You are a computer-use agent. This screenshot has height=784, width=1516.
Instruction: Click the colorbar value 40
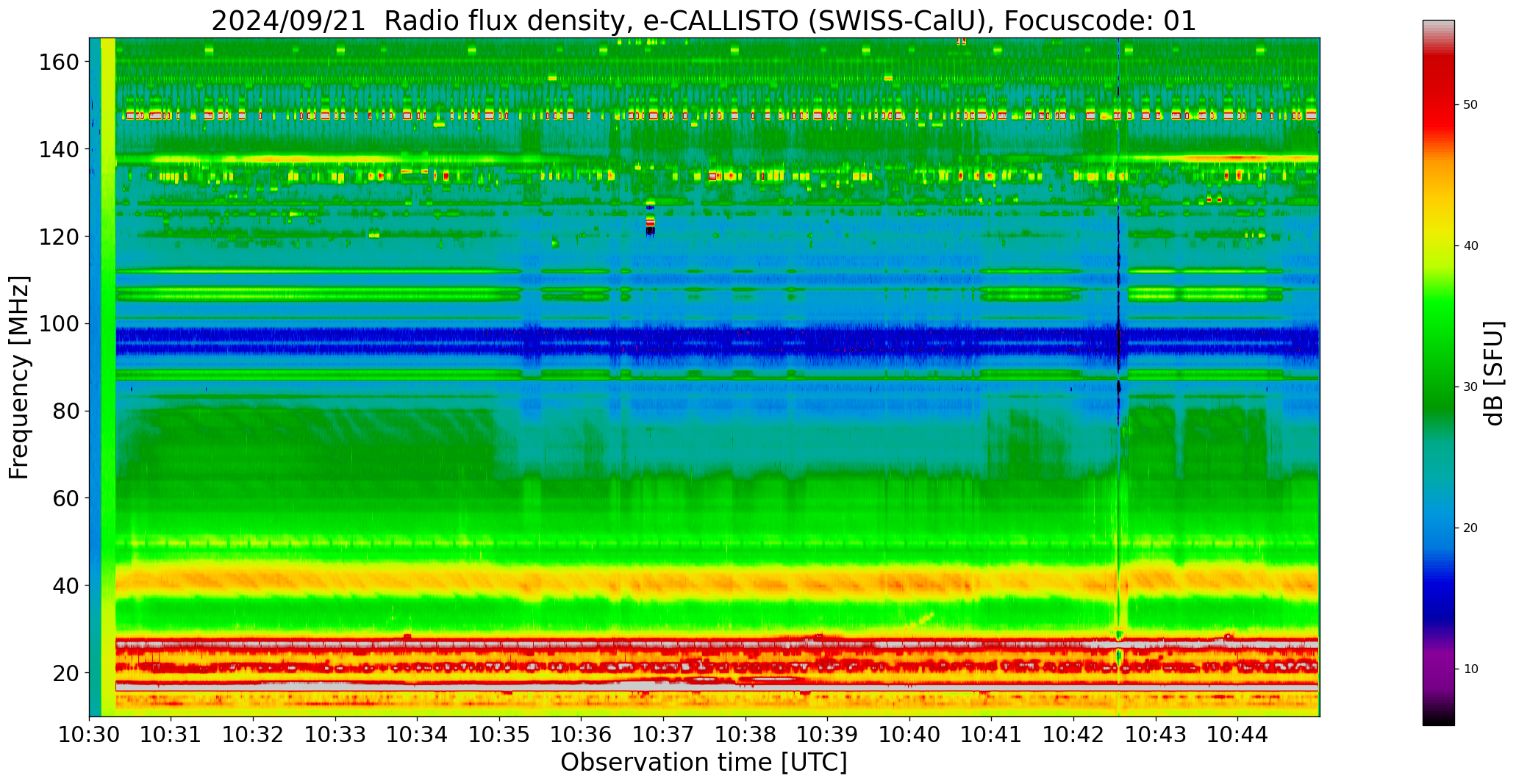tap(1470, 246)
